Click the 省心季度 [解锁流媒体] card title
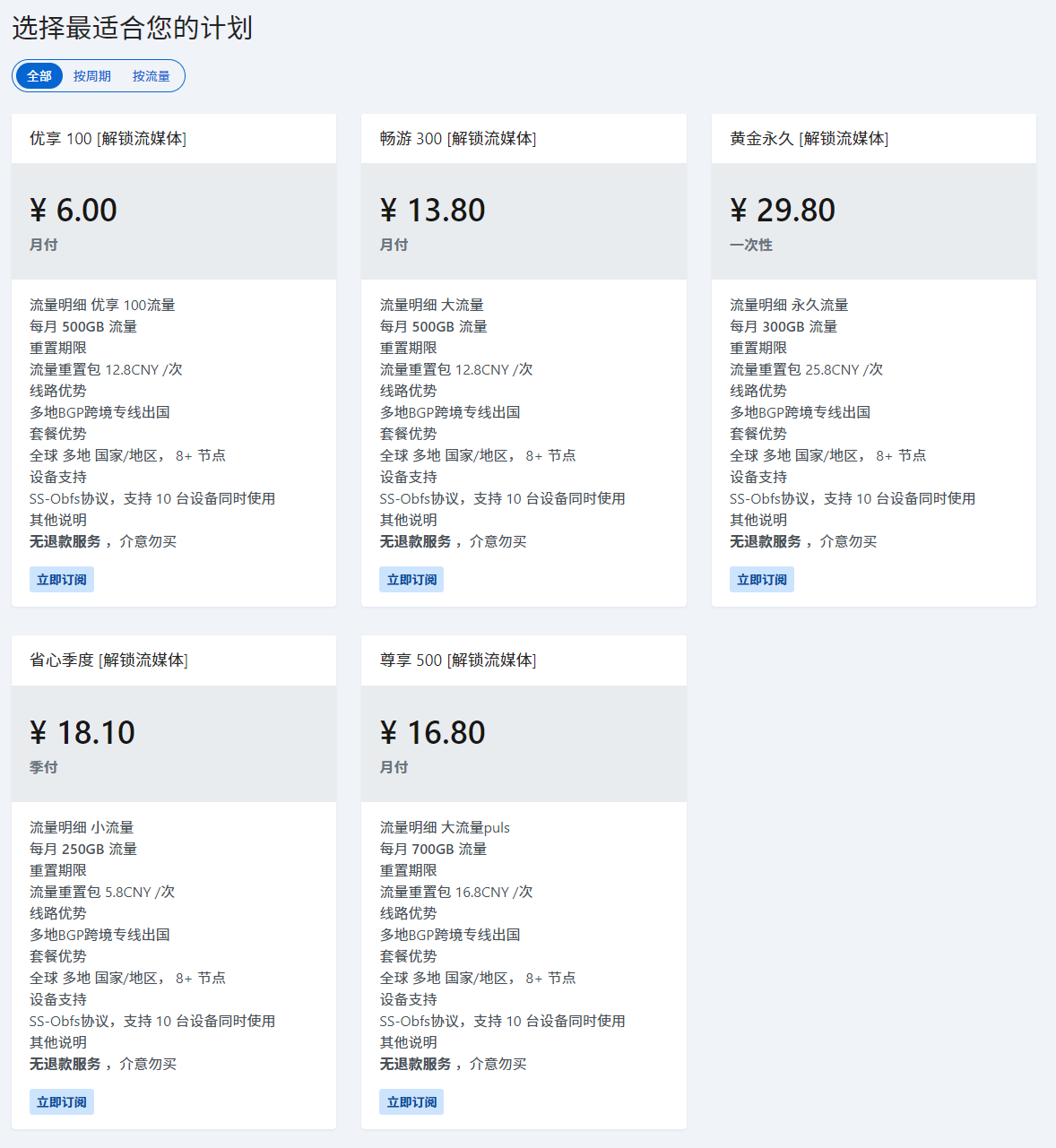1056x1148 pixels. [108, 660]
